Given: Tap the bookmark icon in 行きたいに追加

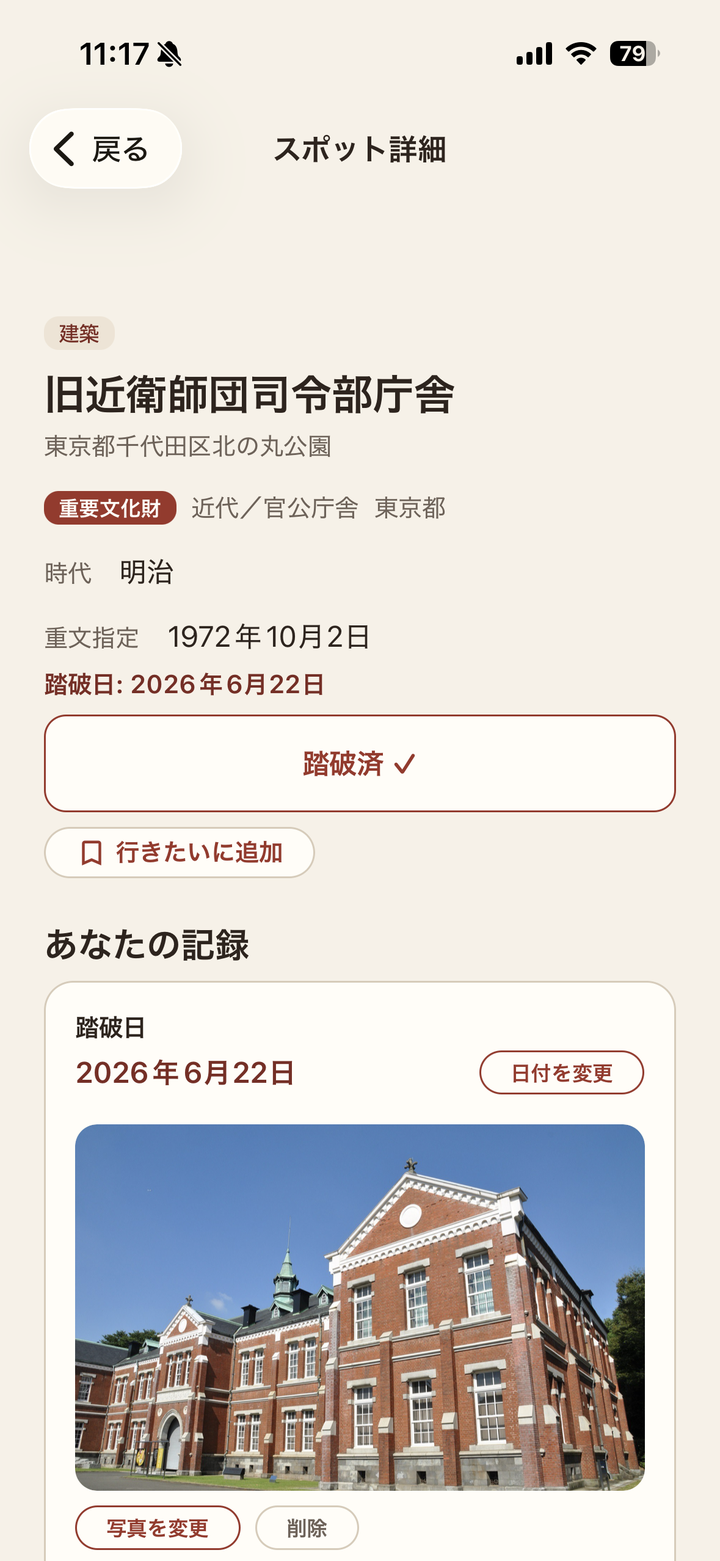Looking at the screenshot, I should pyautogui.click(x=91, y=853).
